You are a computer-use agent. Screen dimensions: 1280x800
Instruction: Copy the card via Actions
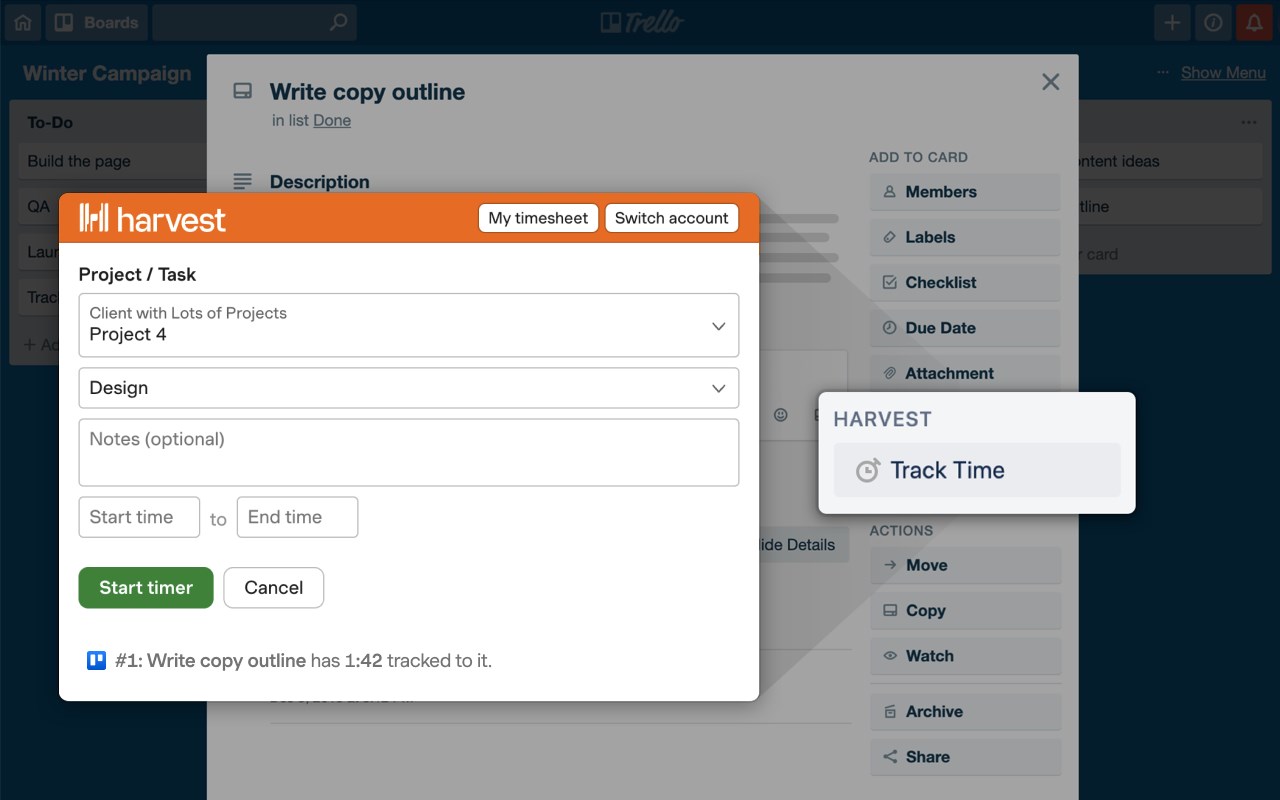click(x=965, y=610)
